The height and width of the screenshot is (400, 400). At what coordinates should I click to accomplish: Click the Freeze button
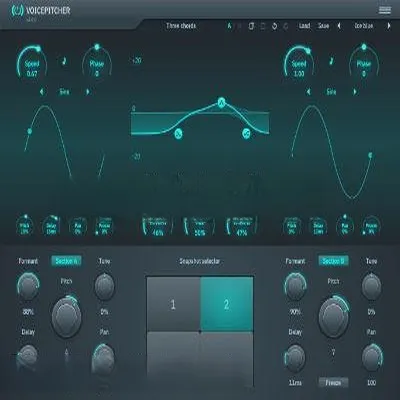(x=333, y=383)
